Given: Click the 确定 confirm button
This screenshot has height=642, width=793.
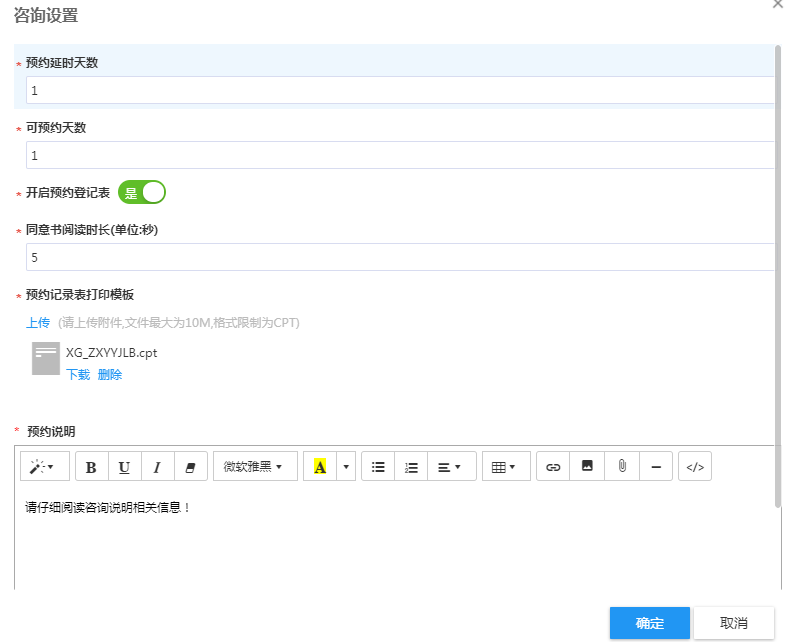Looking at the screenshot, I should pyautogui.click(x=649, y=623).
